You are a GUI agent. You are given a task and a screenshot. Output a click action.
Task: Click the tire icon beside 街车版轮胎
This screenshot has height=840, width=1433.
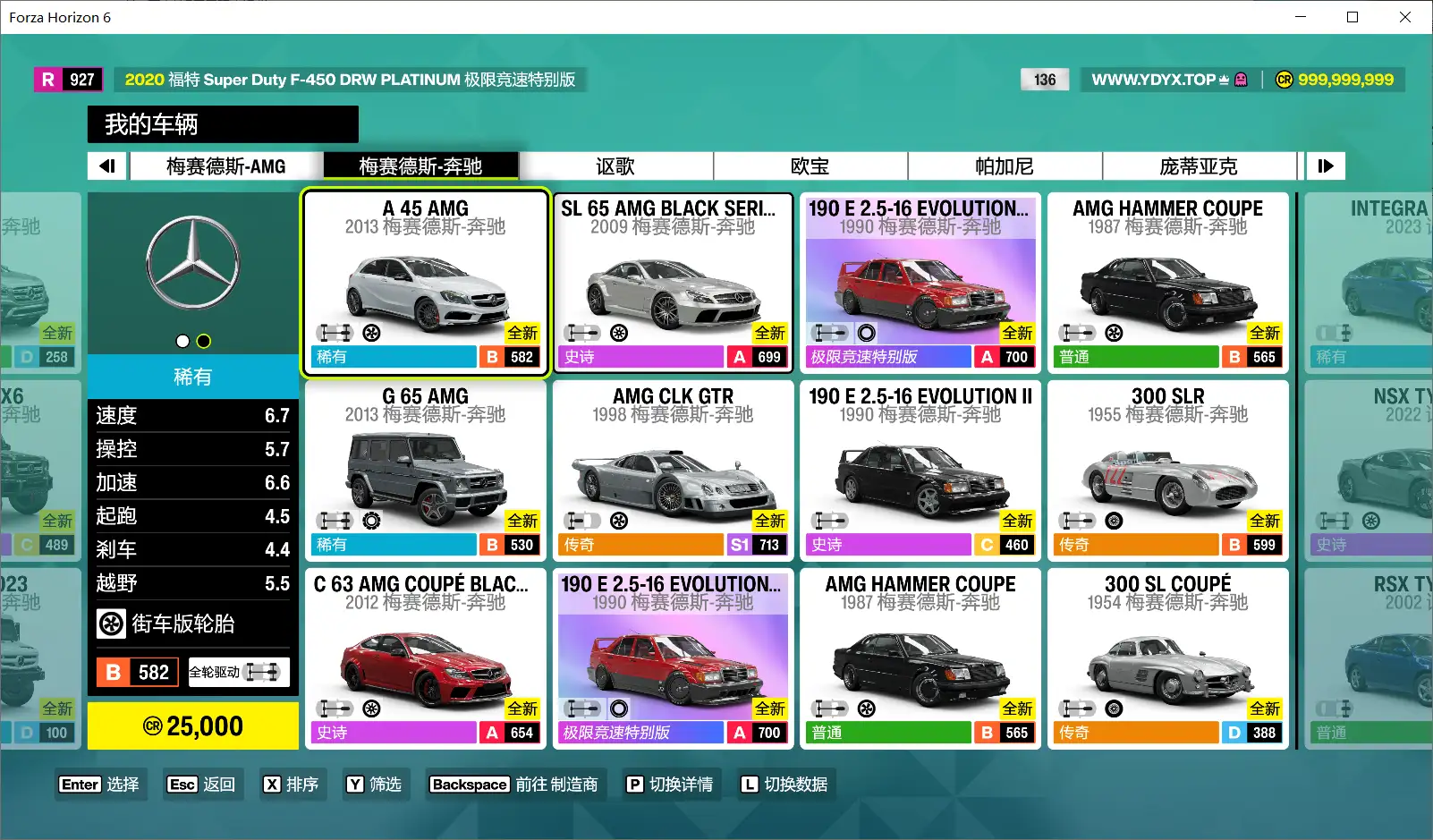click(x=111, y=624)
